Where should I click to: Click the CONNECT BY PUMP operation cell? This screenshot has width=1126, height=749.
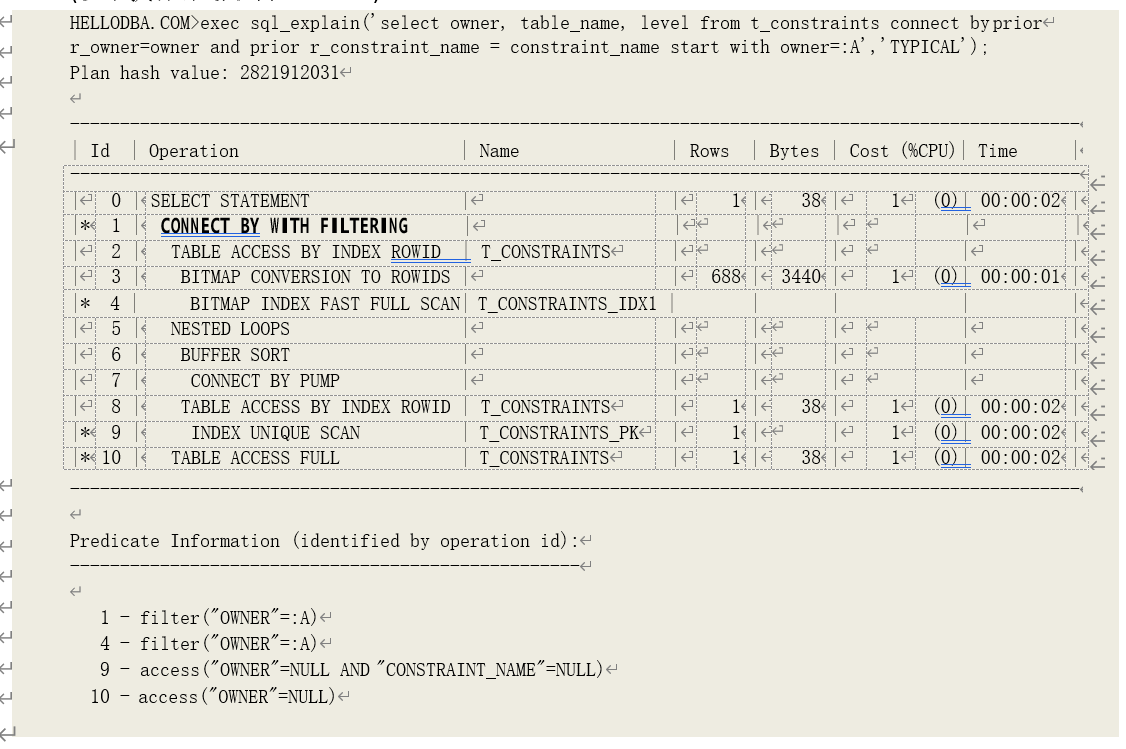tap(265, 381)
